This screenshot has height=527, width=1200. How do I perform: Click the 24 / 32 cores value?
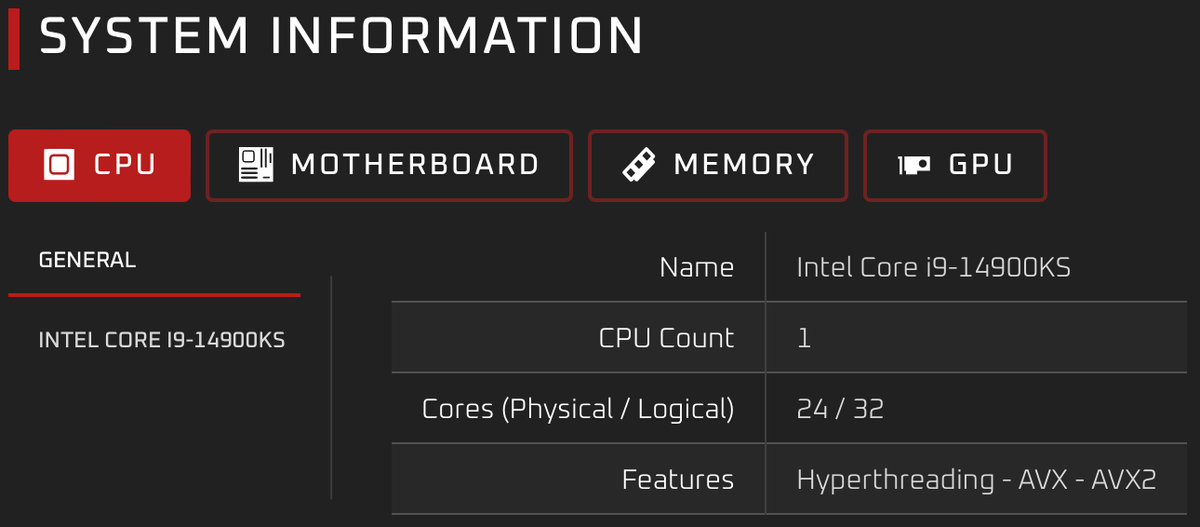pos(840,409)
